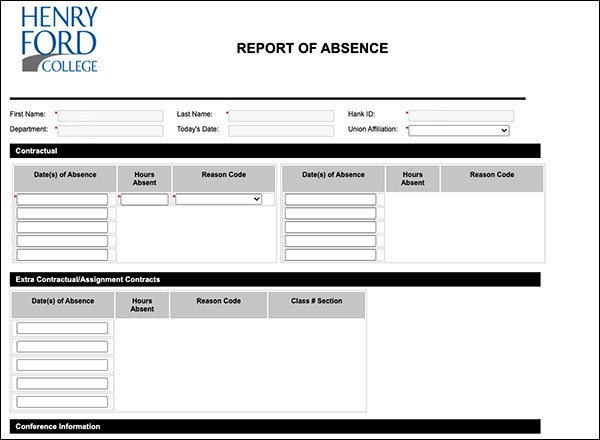600x440 pixels.
Task: Focus second date field under Extra Contractual
Action: point(62,346)
